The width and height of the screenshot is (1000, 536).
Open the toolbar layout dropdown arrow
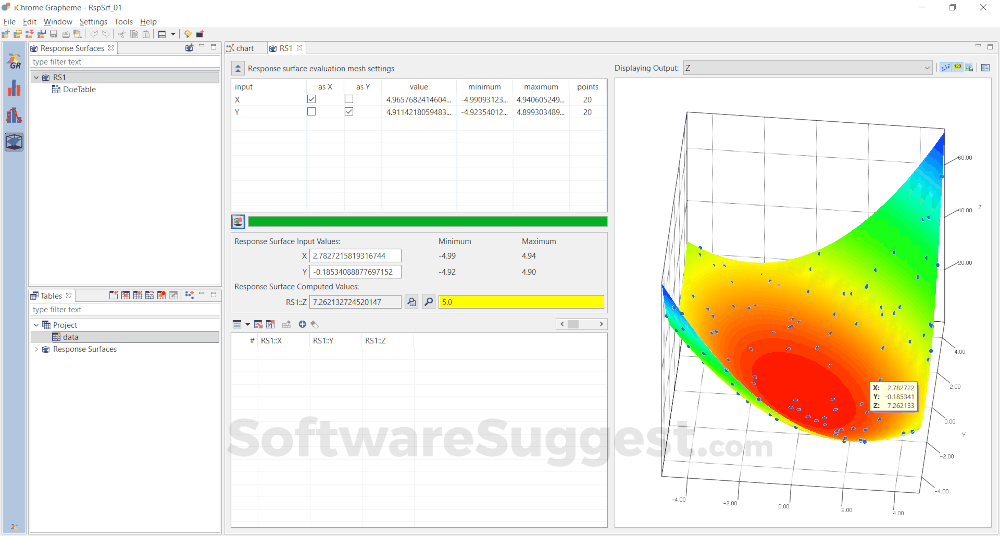click(x=173, y=34)
